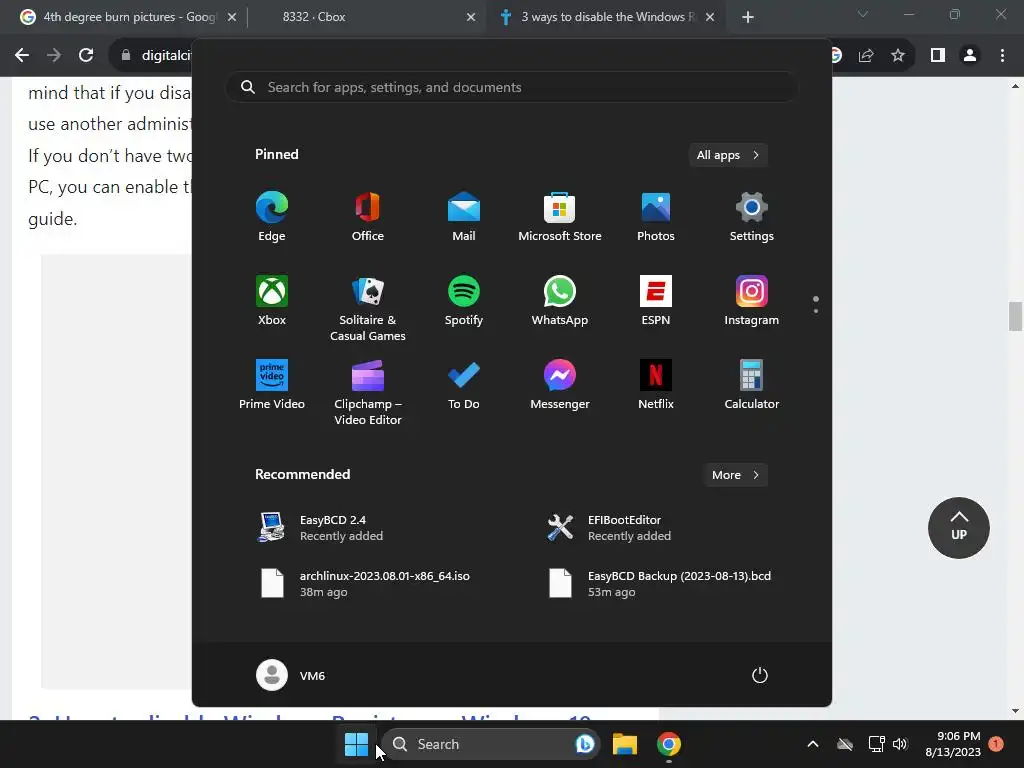Open File Explorer from the taskbar
This screenshot has height=768, width=1024.
[625, 744]
